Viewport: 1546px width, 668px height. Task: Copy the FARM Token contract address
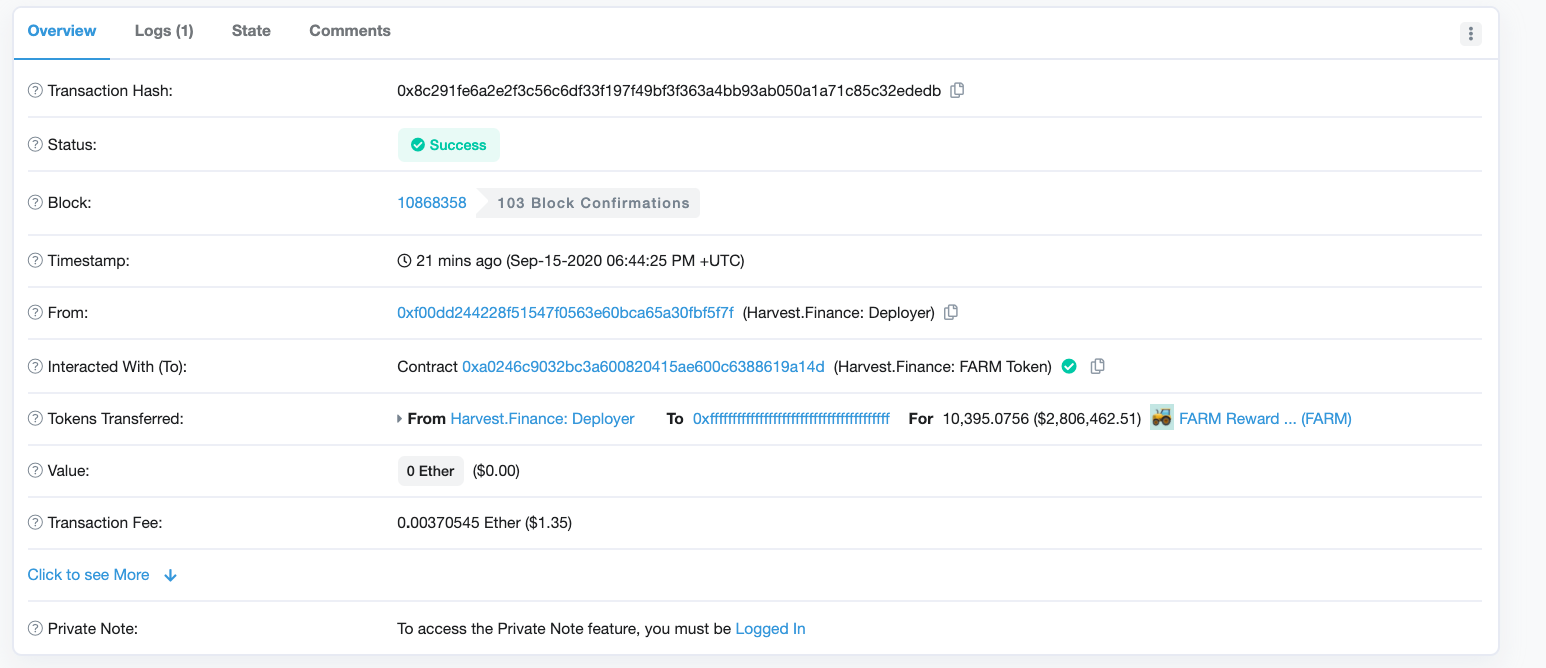[x=1097, y=366]
